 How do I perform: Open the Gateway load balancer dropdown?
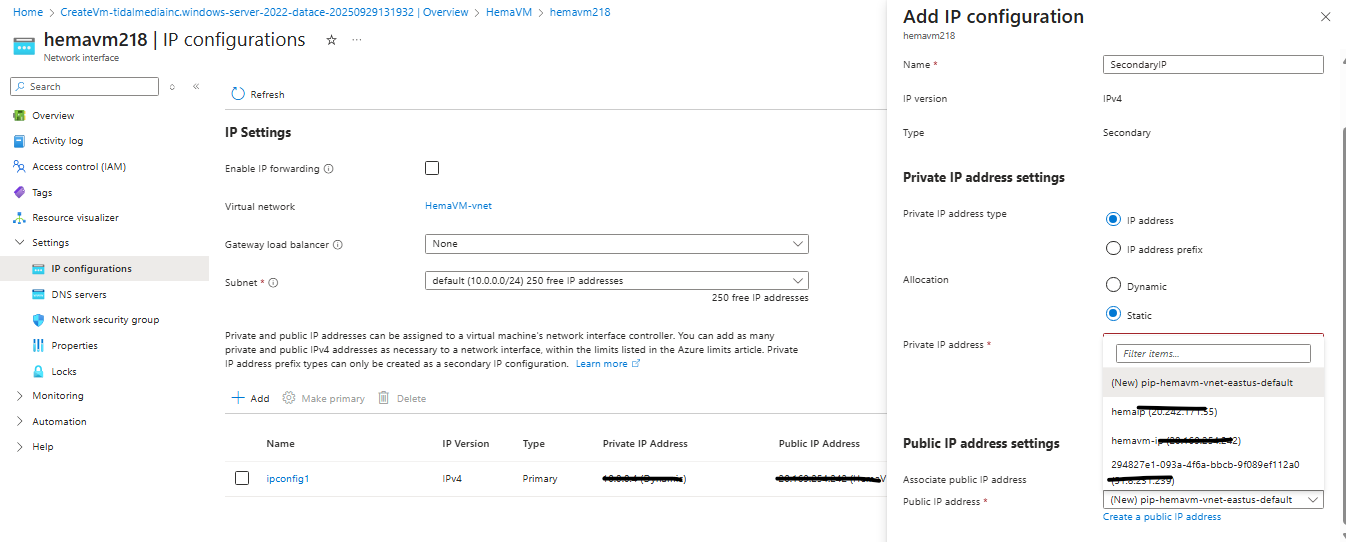[x=617, y=244]
